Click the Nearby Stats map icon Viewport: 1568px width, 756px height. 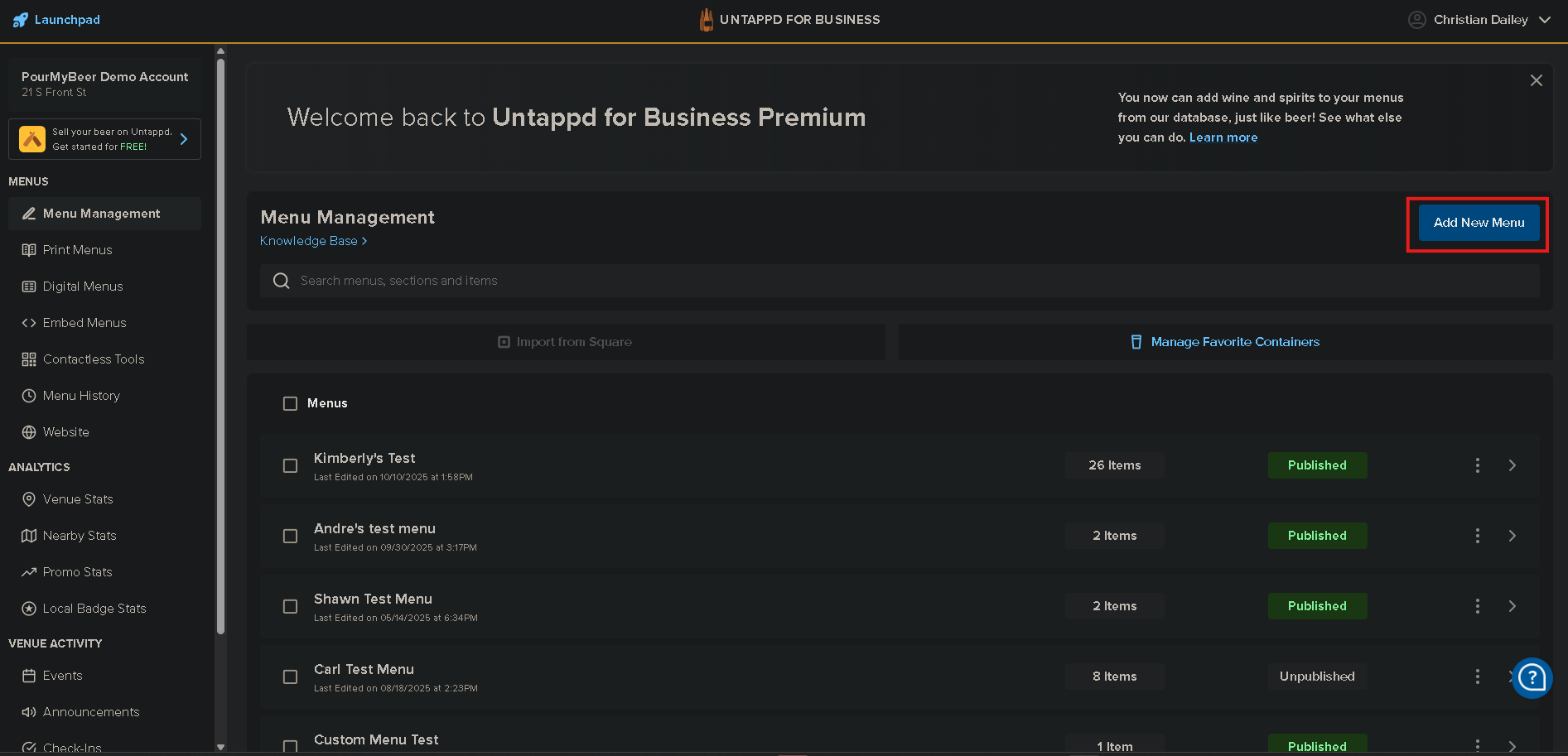coord(29,536)
